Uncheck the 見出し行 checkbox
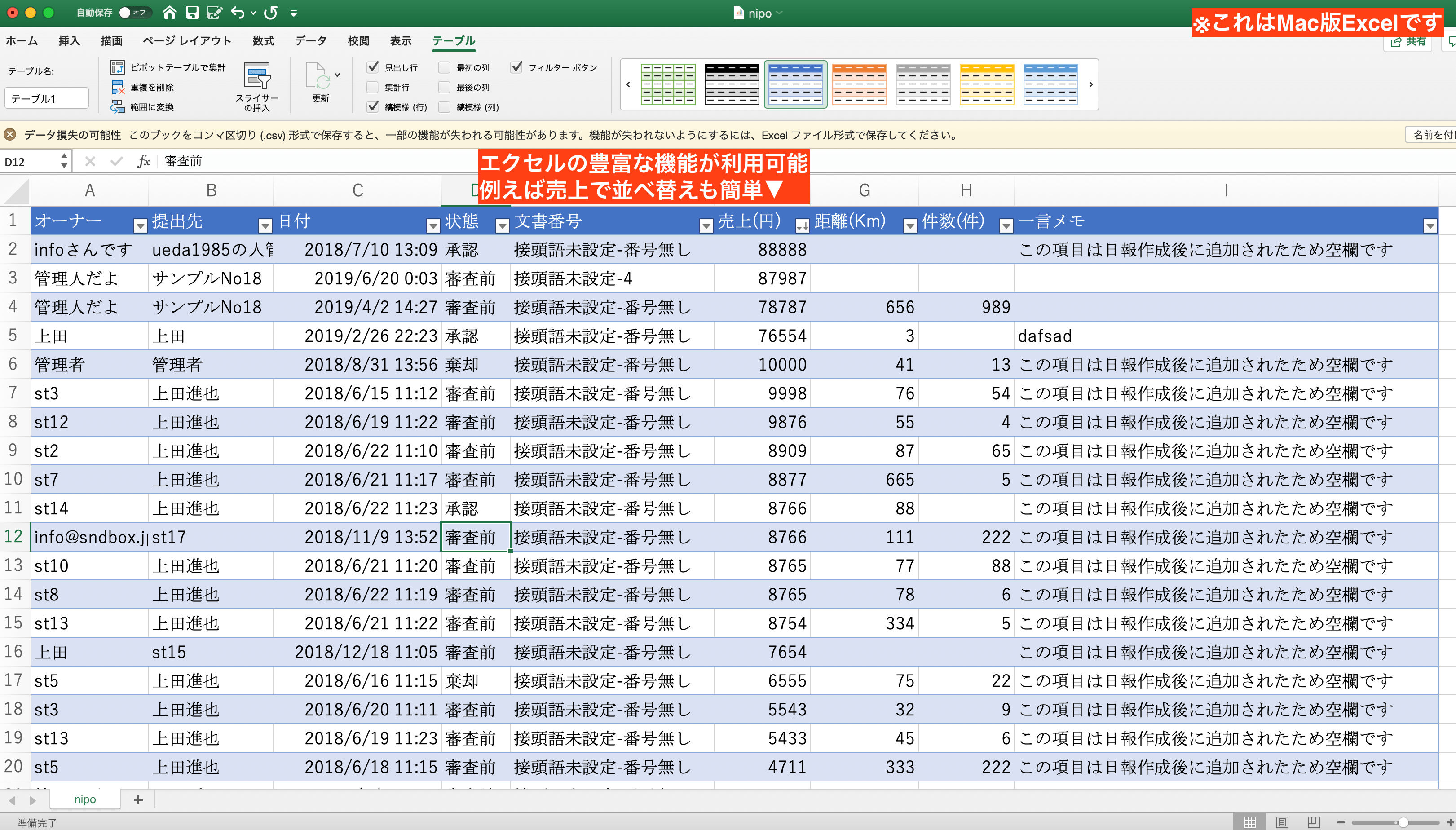This screenshot has height=830, width=1456. point(373,67)
